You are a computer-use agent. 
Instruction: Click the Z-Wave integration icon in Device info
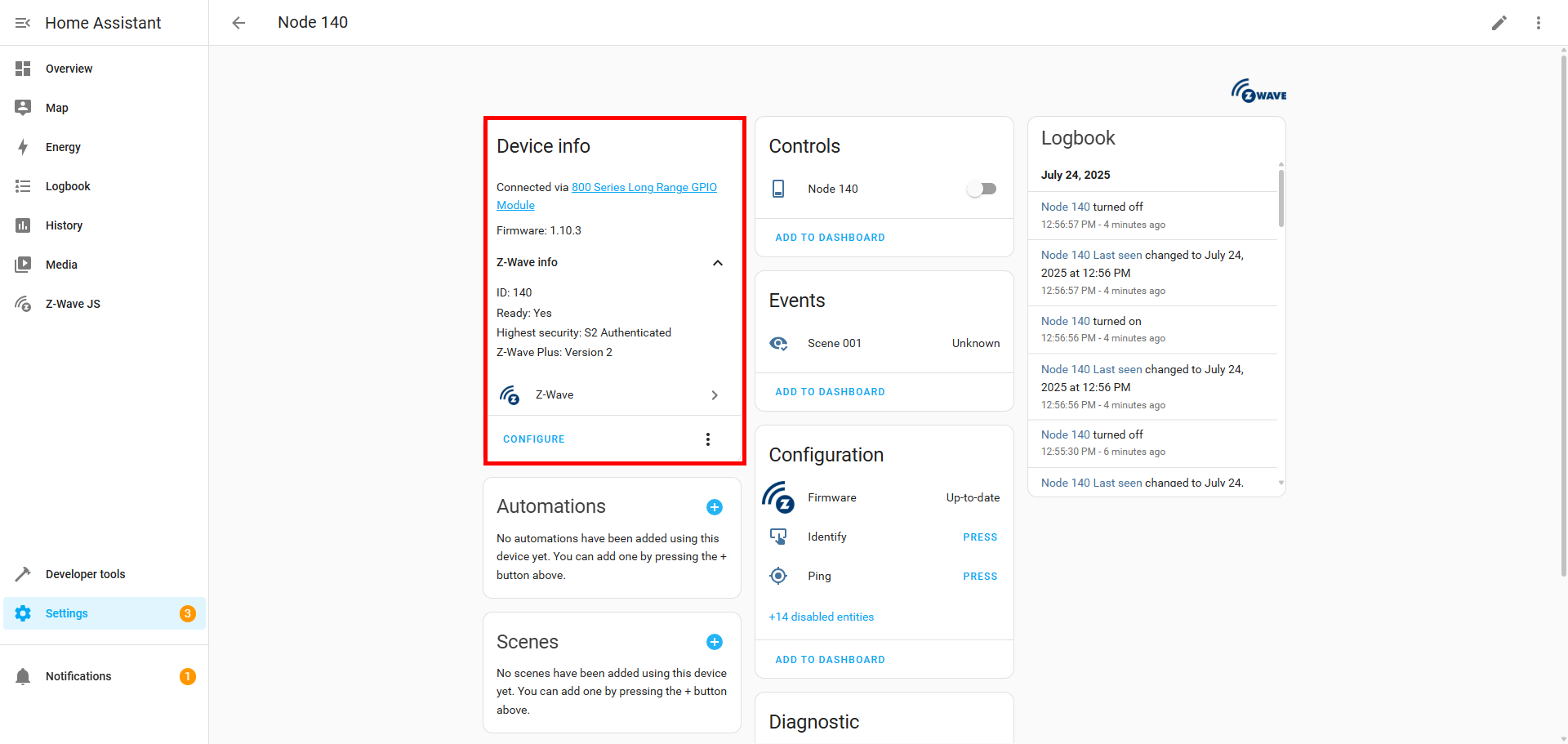point(510,394)
